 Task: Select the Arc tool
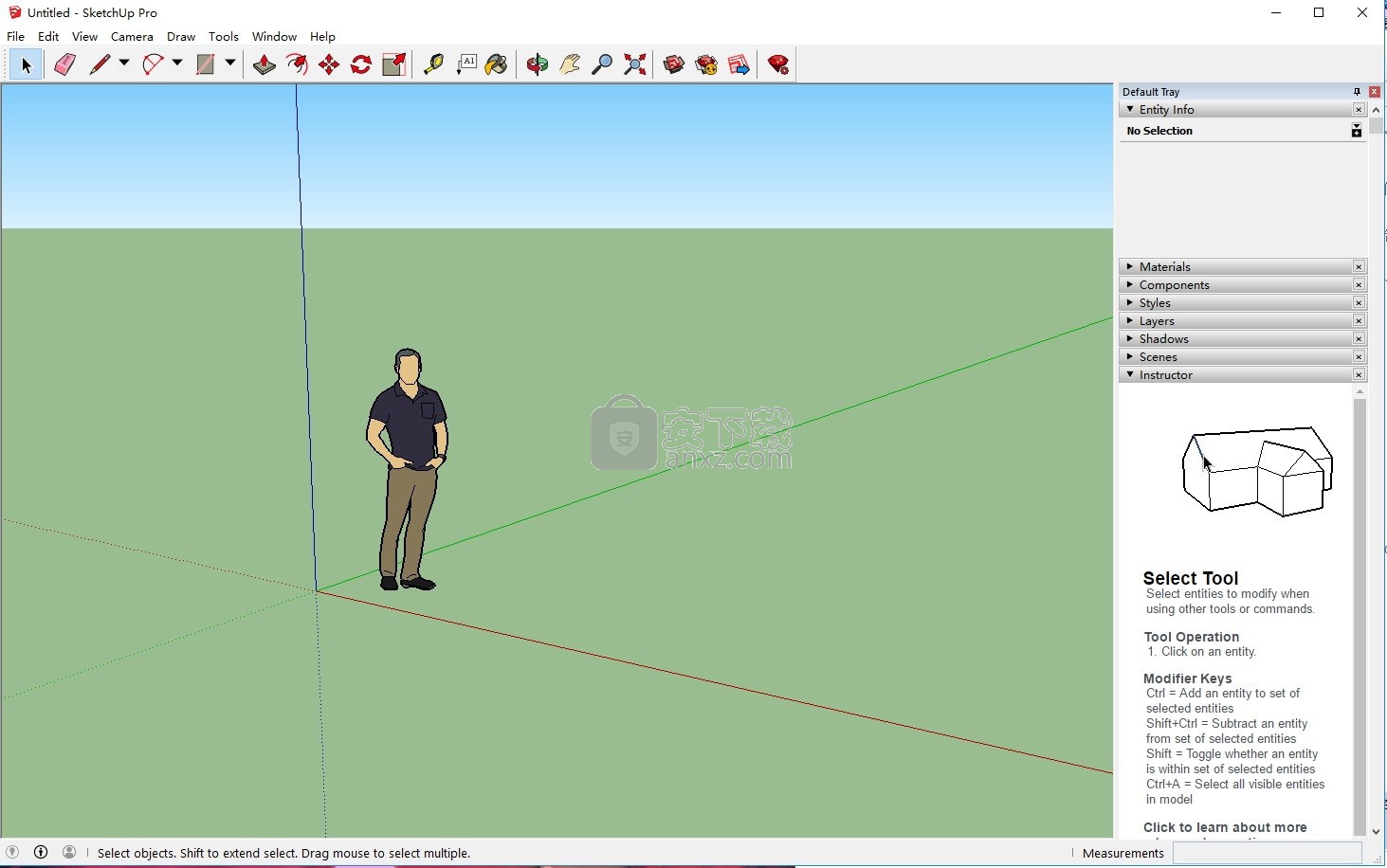tap(153, 64)
